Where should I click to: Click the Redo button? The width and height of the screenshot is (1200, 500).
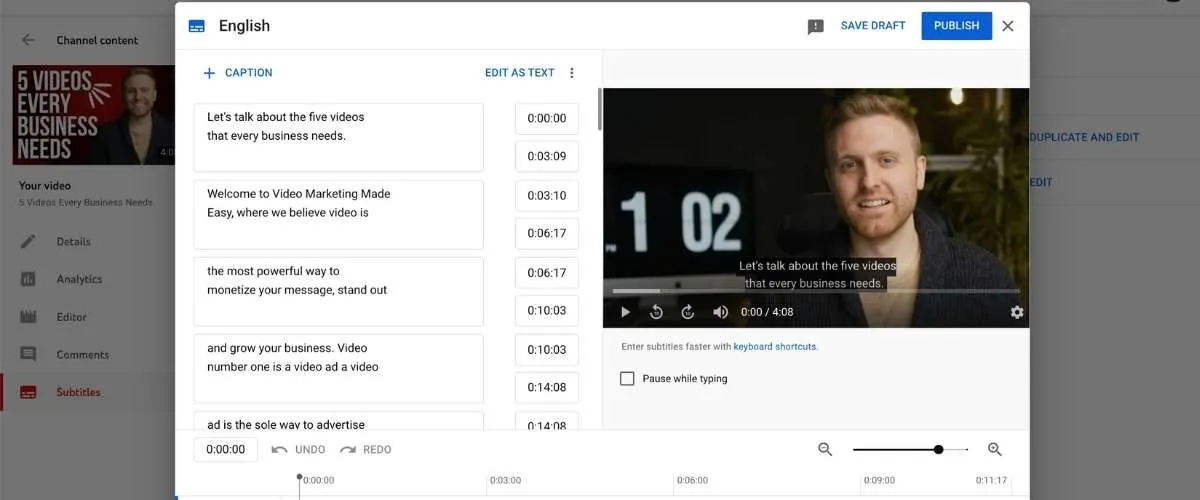[365, 450]
